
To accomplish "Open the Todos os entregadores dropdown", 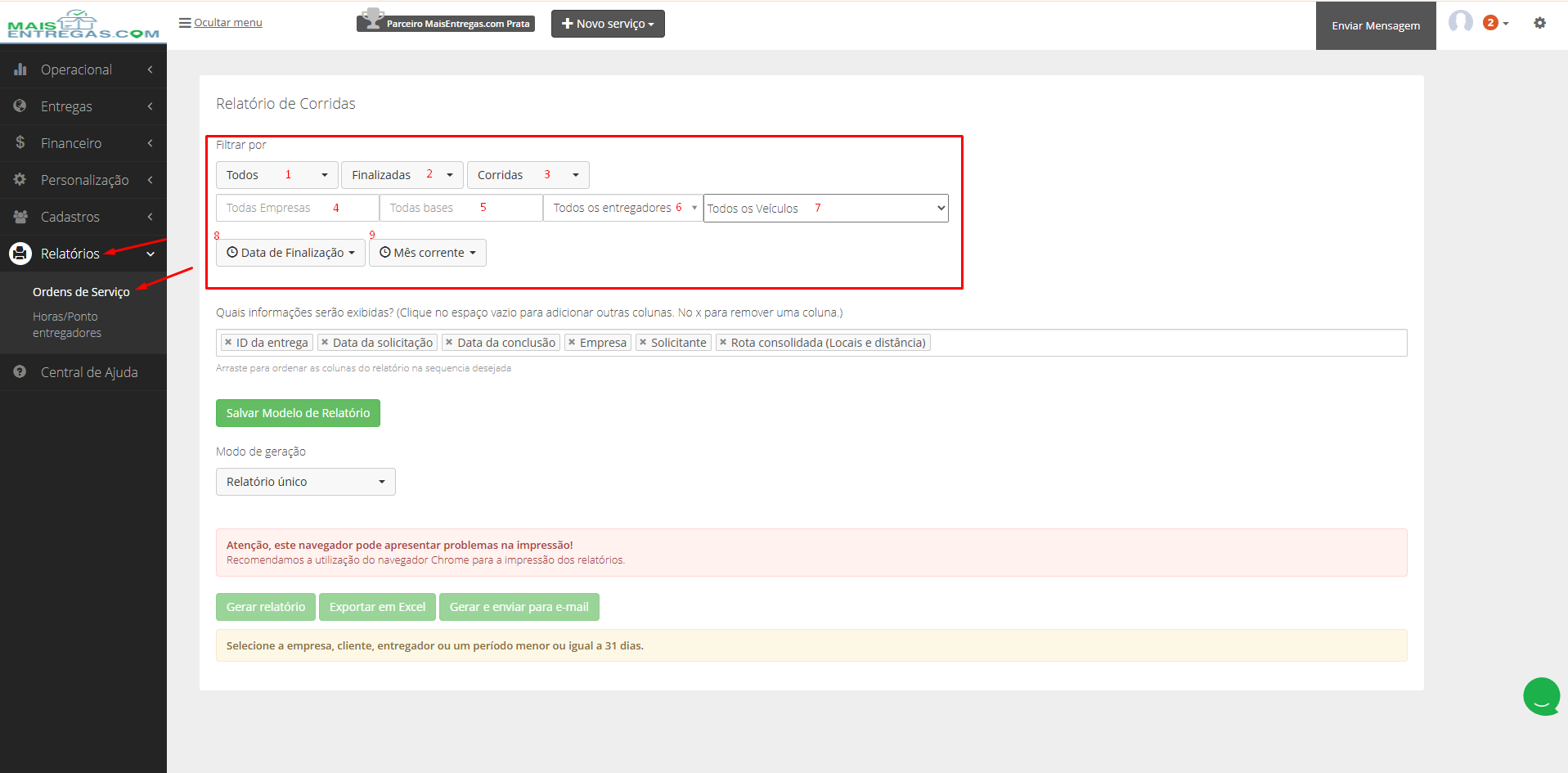I will click(623, 208).
